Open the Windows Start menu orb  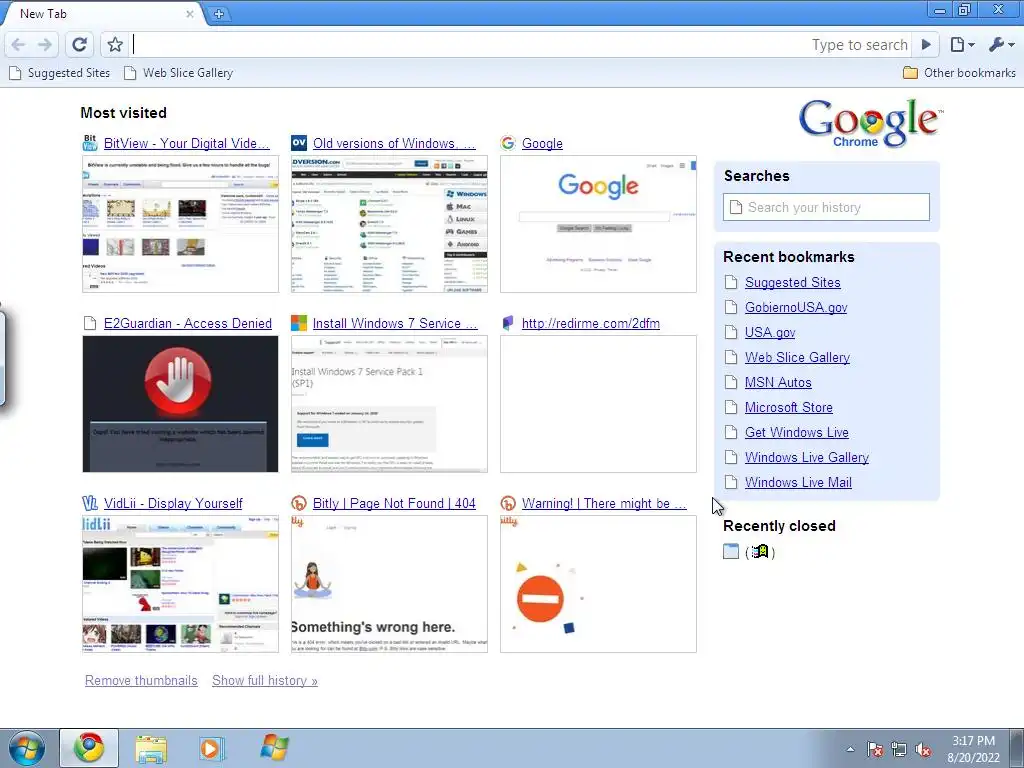[27, 748]
